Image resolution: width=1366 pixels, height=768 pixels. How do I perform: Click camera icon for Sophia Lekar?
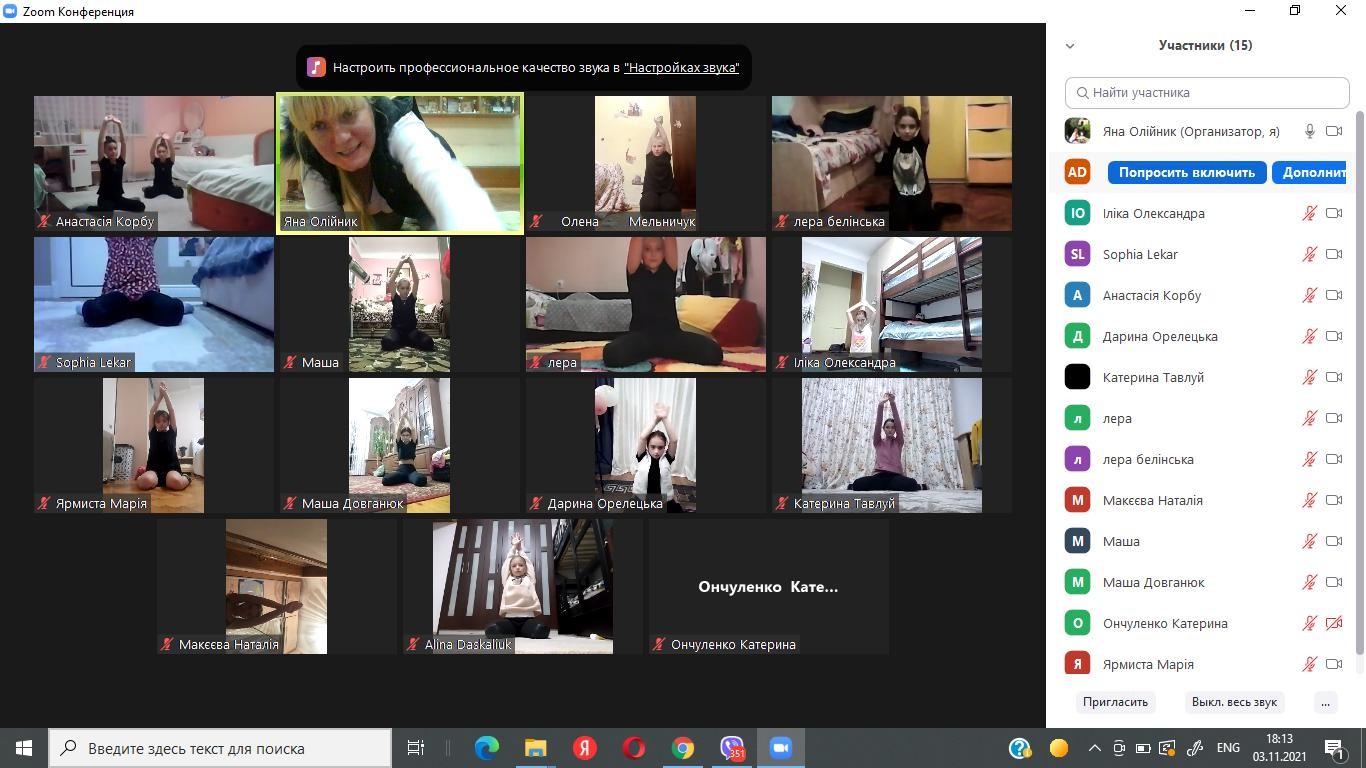(x=1334, y=254)
